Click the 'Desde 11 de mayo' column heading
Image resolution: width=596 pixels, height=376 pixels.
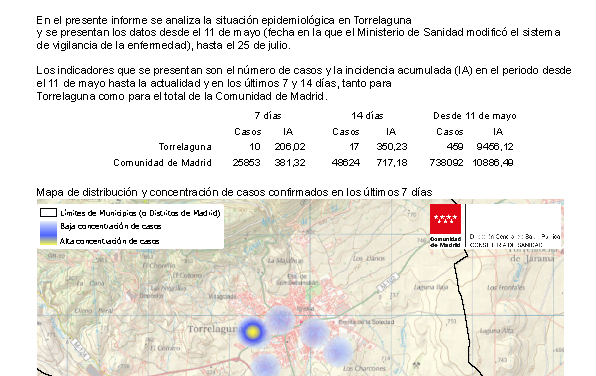(x=475, y=116)
